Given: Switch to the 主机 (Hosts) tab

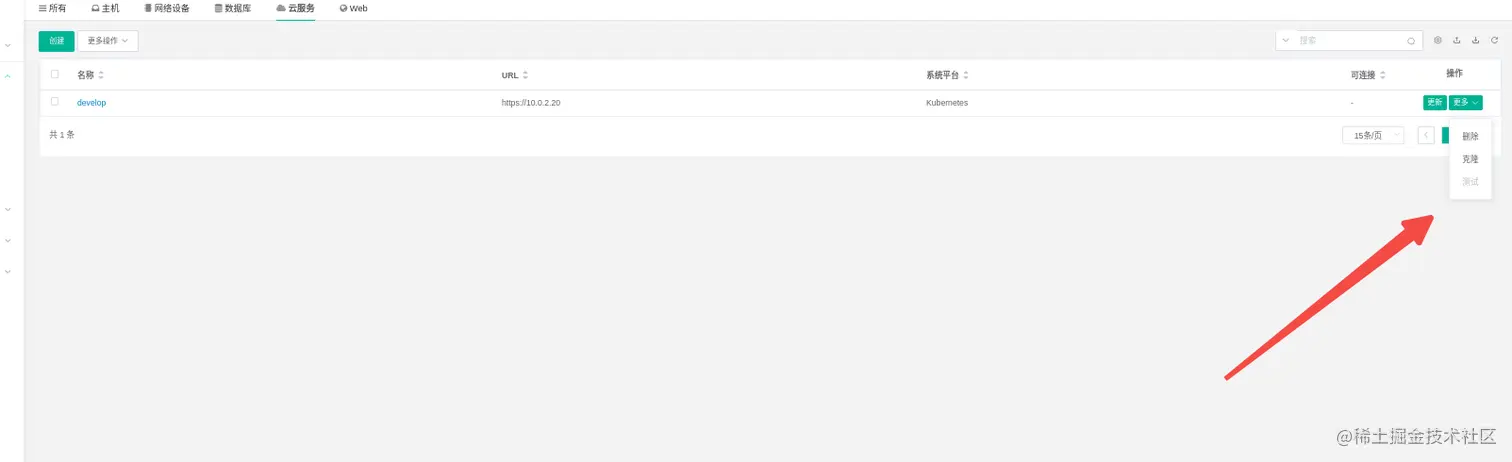Looking at the screenshot, I should [x=105, y=8].
